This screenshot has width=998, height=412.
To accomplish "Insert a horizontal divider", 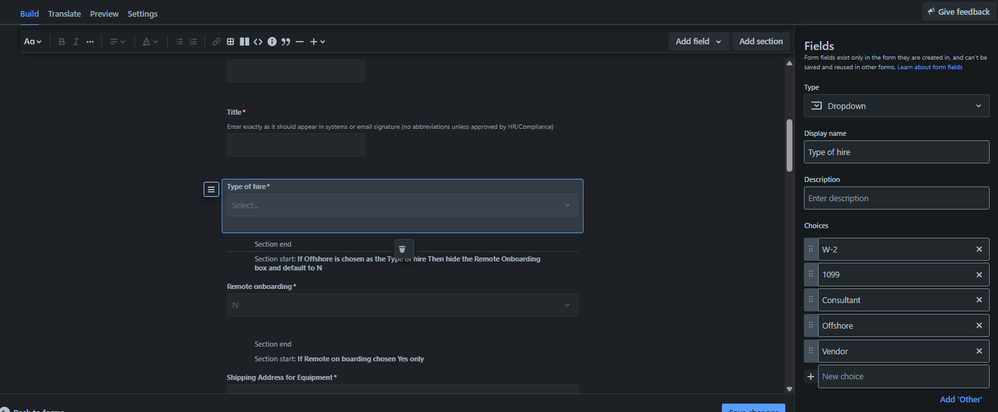I will (x=300, y=41).
